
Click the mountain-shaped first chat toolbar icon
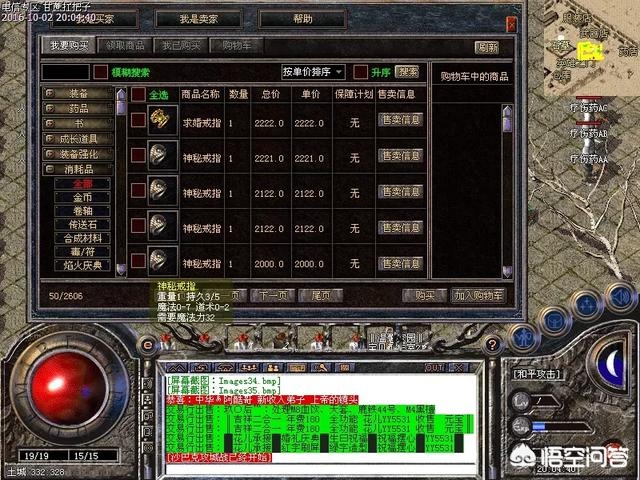point(176,368)
